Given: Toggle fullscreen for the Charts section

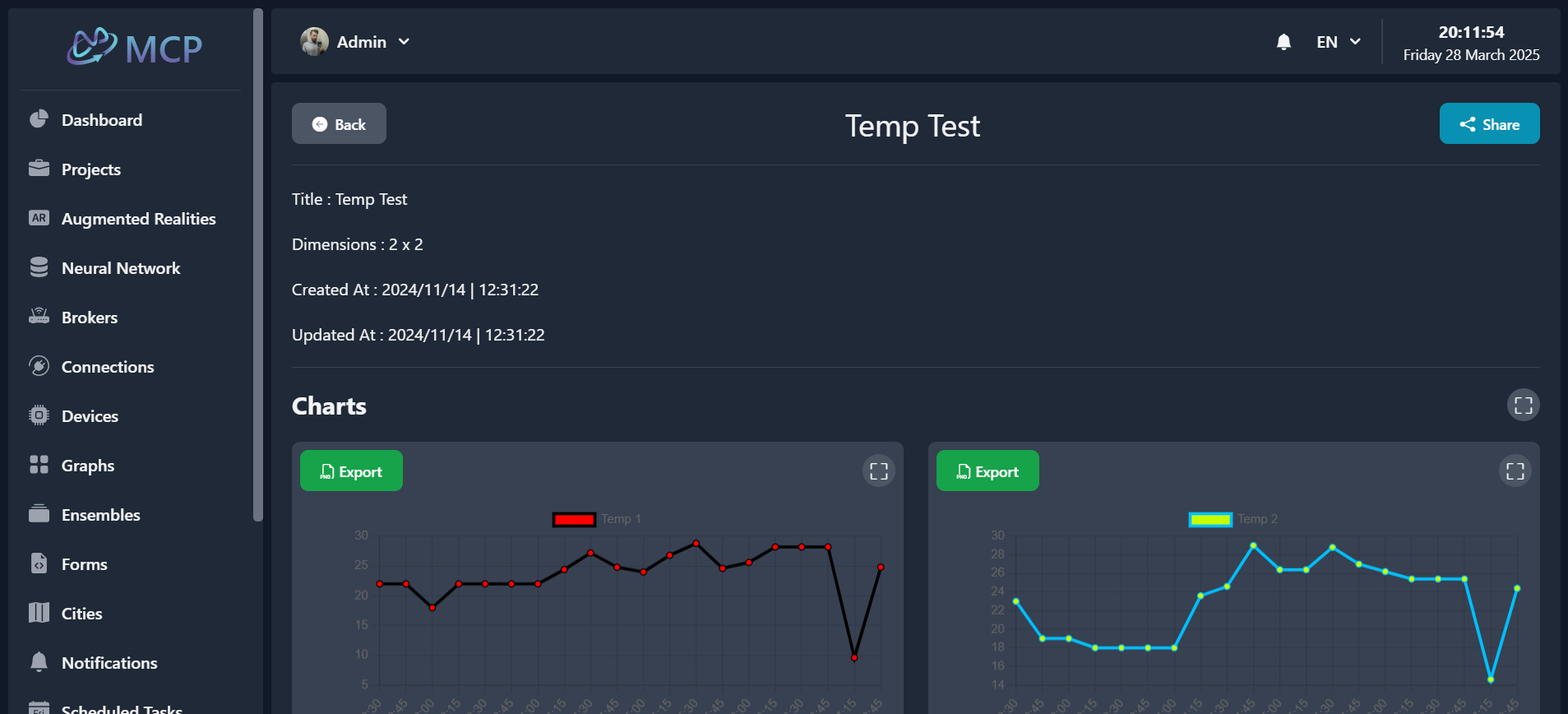Looking at the screenshot, I should click(1523, 405).
